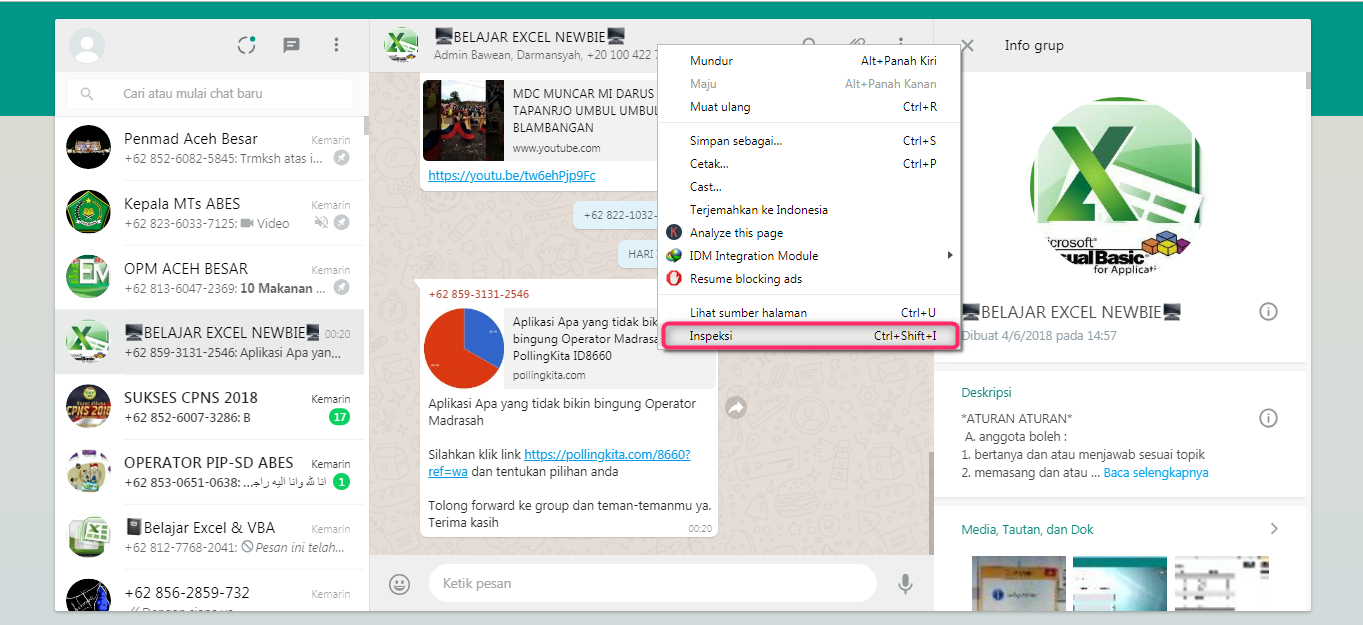Open the pollingkita pie chart preview

pyautogui.click(x=464, y=349)
